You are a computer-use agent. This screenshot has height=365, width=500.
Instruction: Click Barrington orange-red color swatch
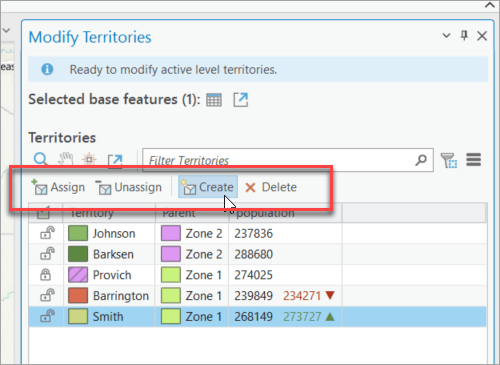pos(78,295)
